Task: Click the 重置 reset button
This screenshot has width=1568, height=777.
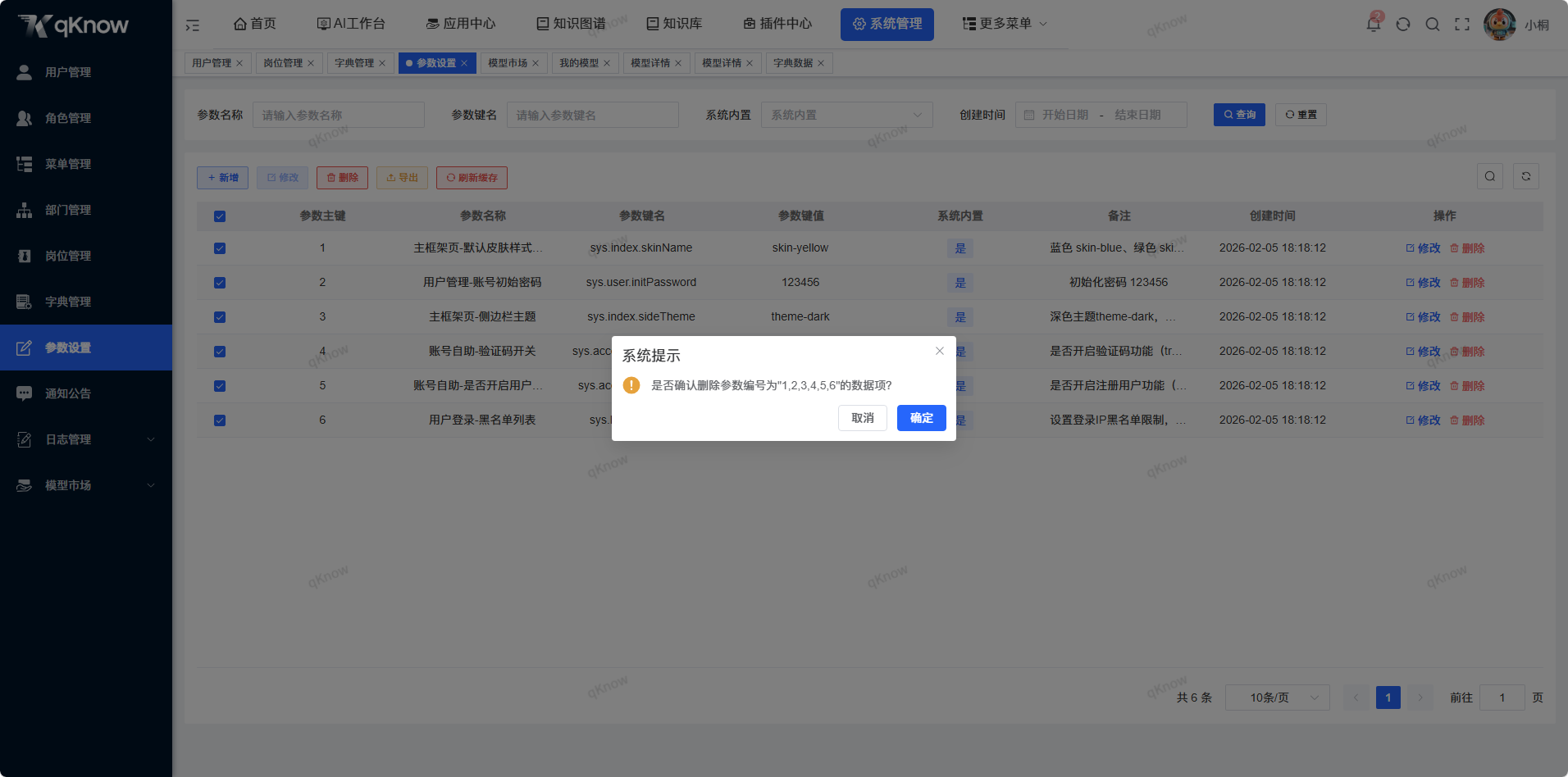Action: click(x=1301, y=115)
